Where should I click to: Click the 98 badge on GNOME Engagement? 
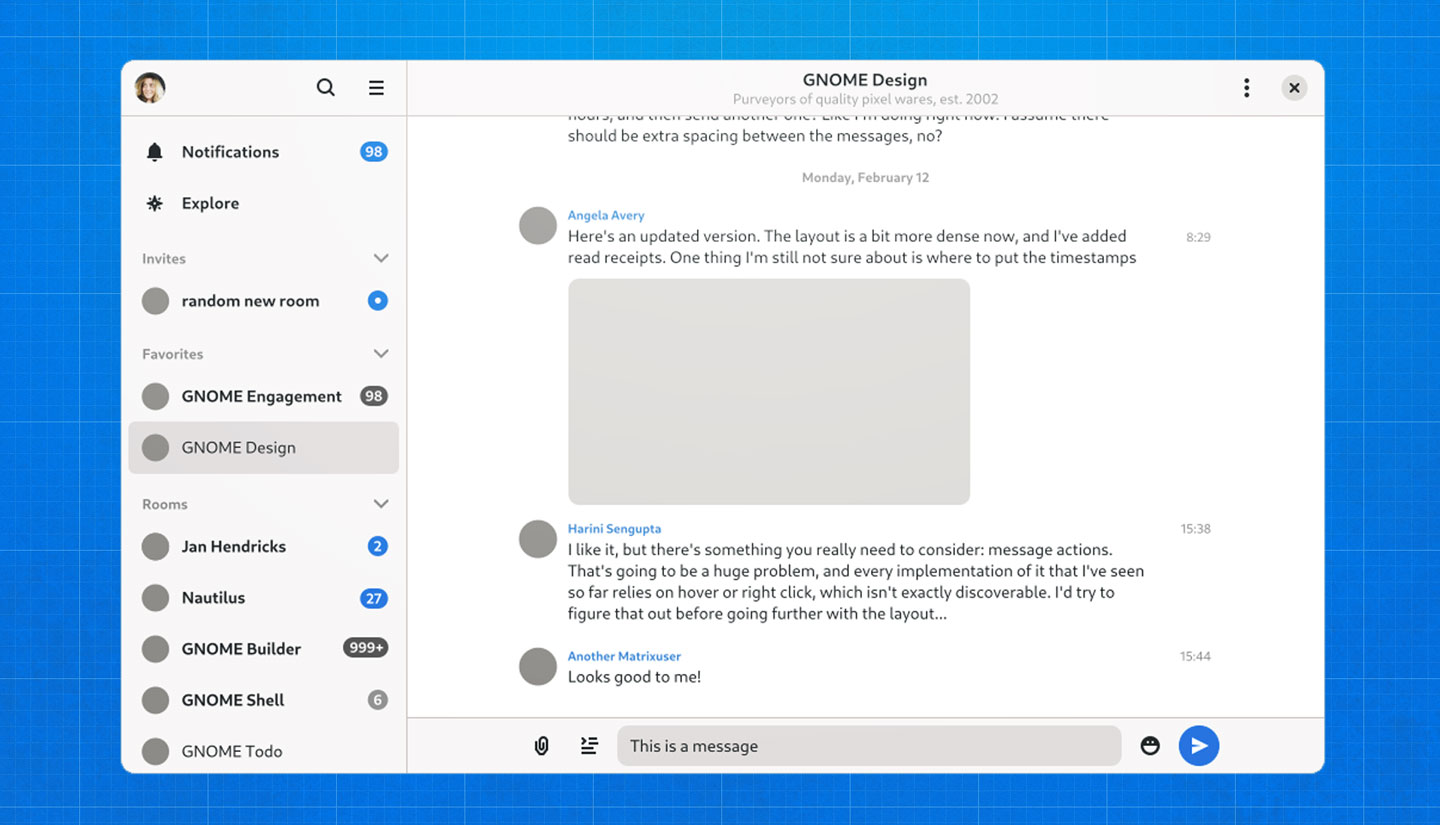point(373,395)
